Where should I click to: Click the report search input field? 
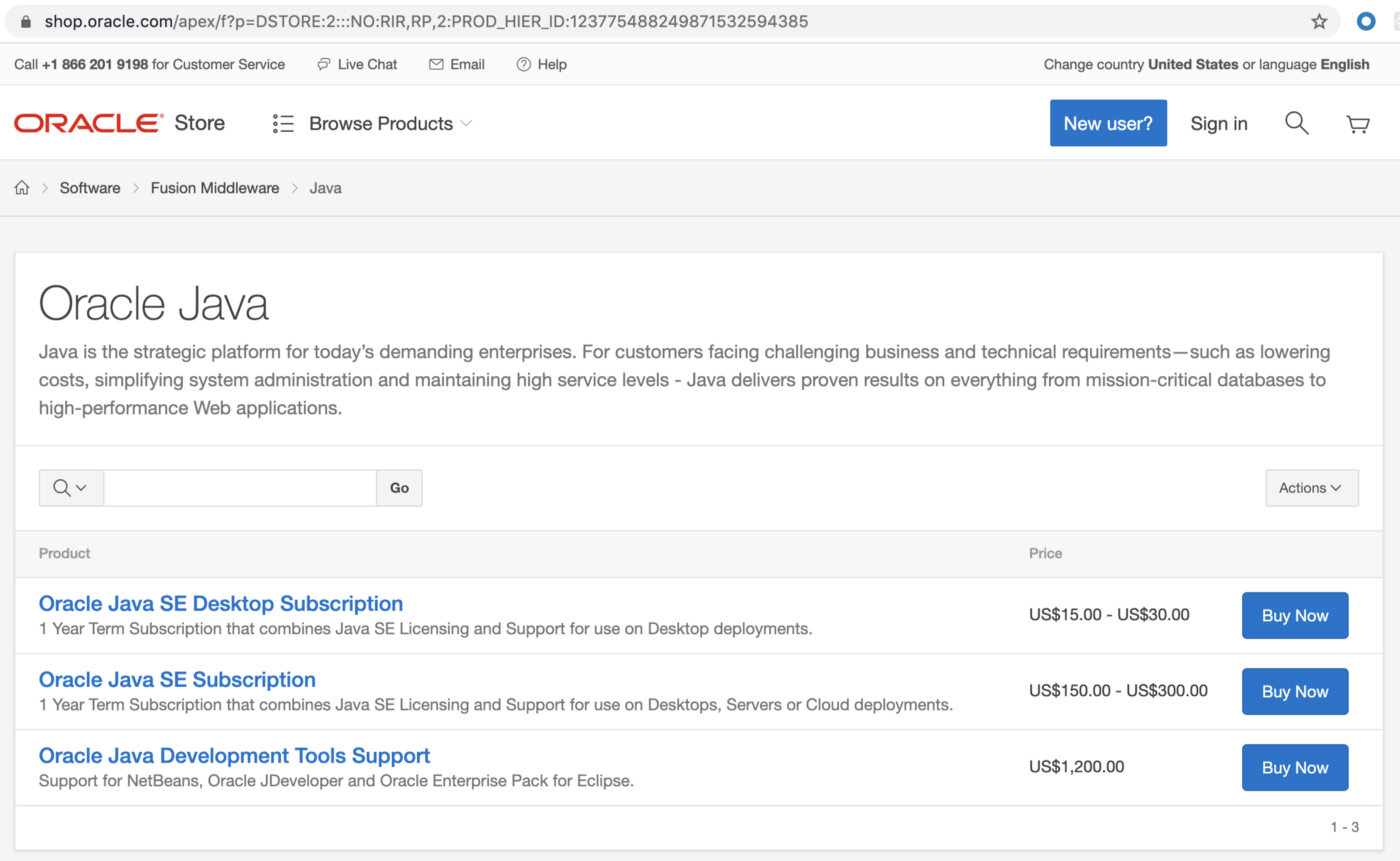[x=240, y=488]
